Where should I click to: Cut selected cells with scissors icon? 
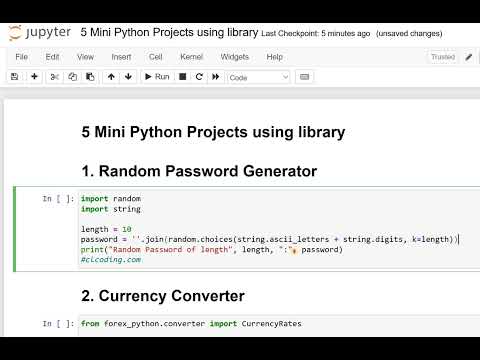pos(54,77)
